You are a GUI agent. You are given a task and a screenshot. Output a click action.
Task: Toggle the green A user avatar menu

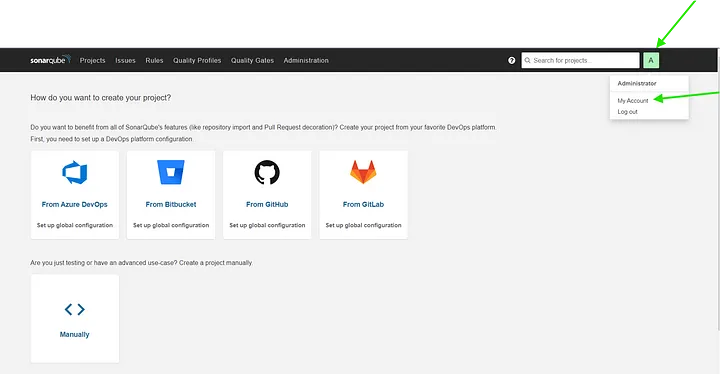tap(651, 60)
